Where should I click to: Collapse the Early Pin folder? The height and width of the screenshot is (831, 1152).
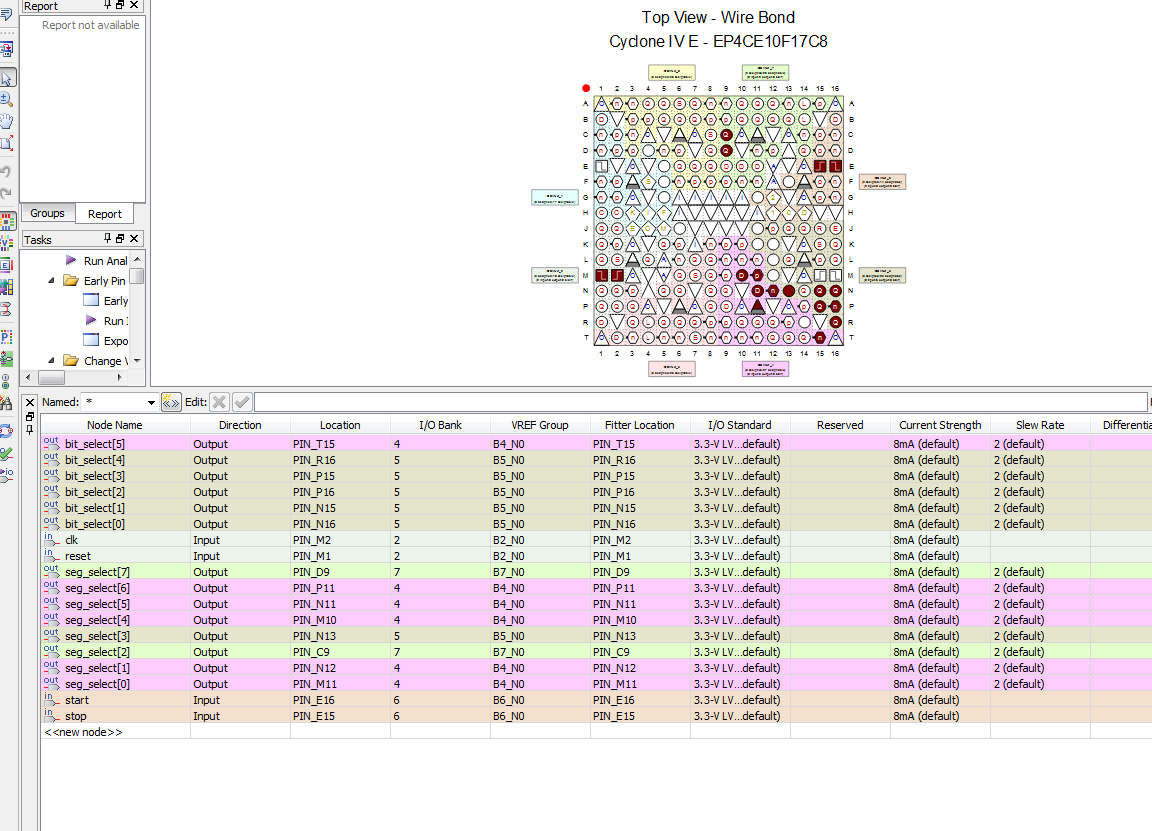click(51, 281)
